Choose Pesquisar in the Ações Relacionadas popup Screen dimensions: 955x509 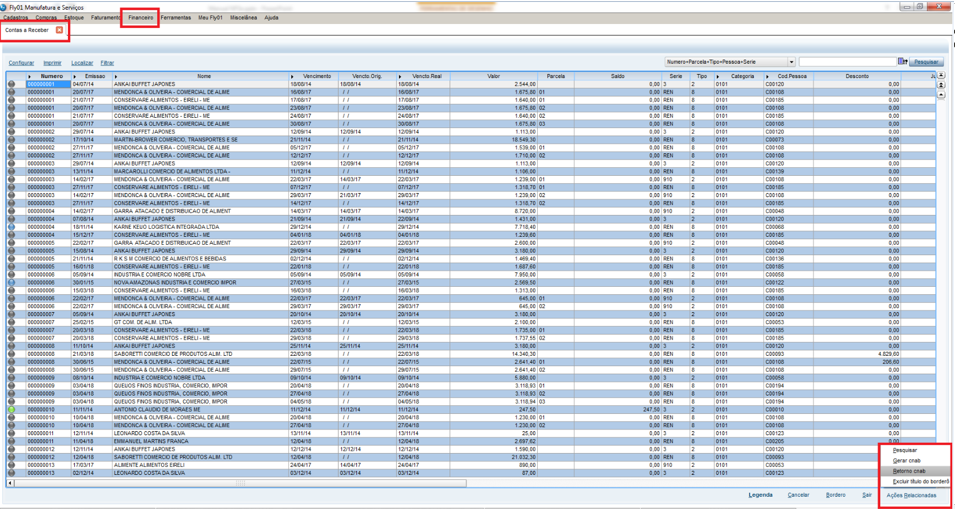pyautogui.click(x=915, y=450)
